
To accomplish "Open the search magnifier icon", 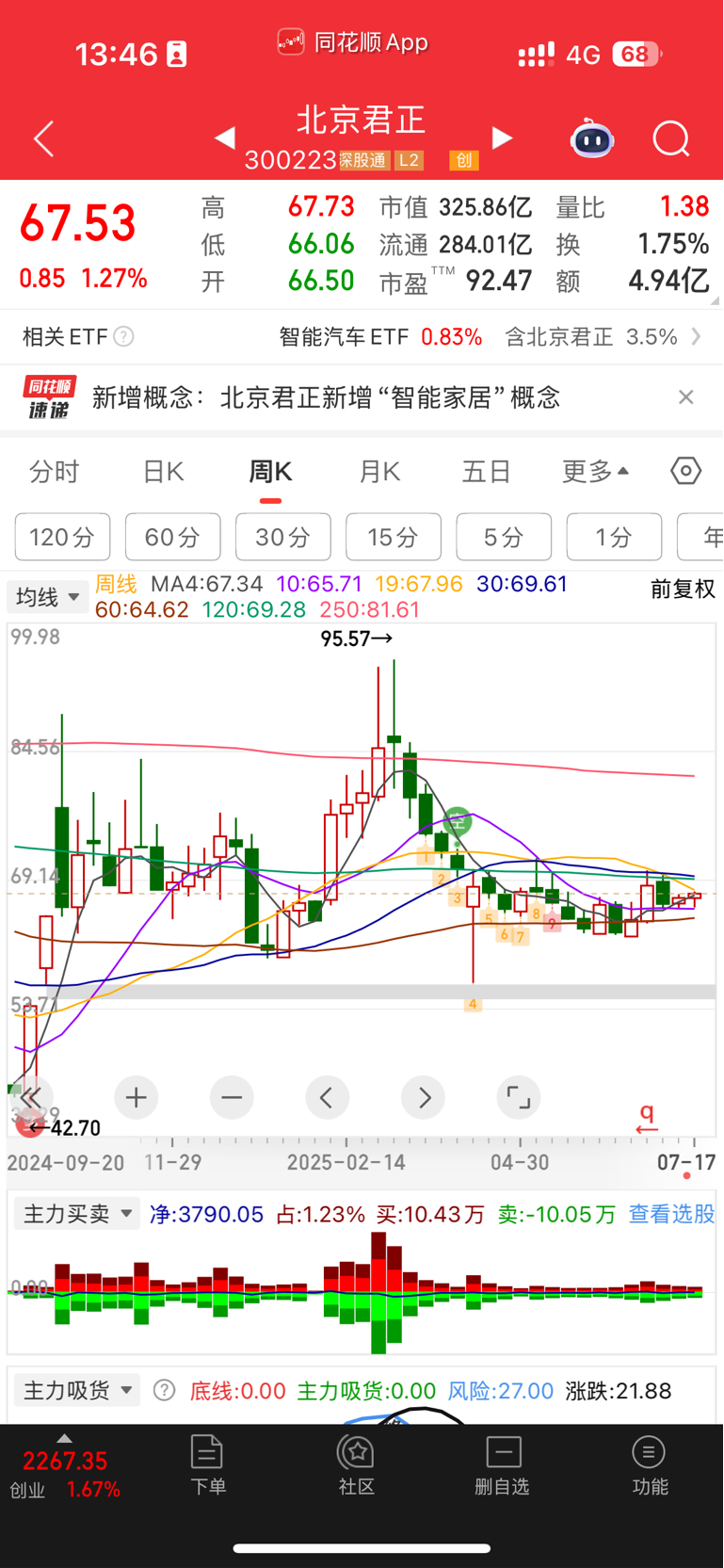I will point(671,139).
